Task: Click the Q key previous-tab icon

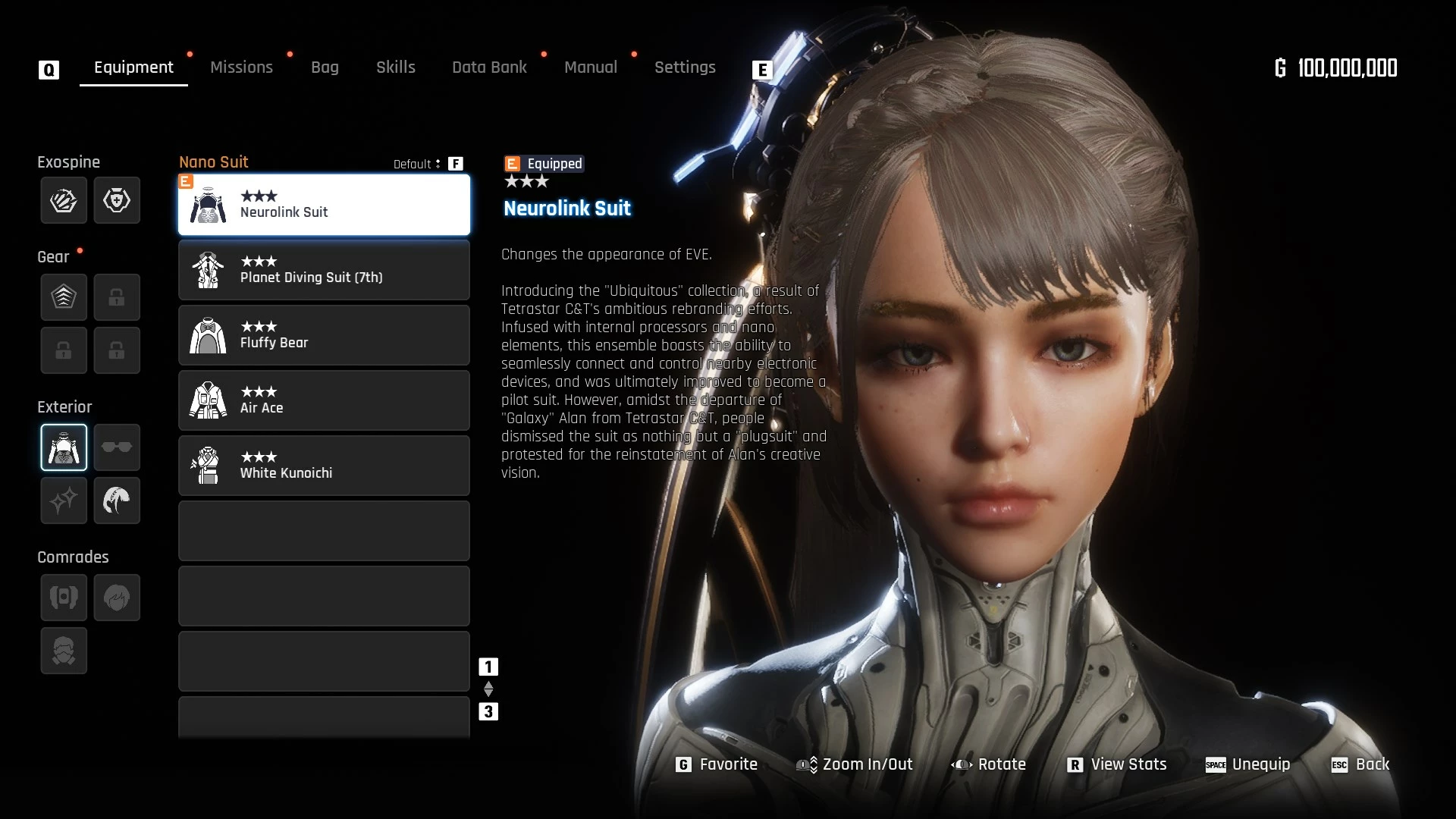Action: 49,71
